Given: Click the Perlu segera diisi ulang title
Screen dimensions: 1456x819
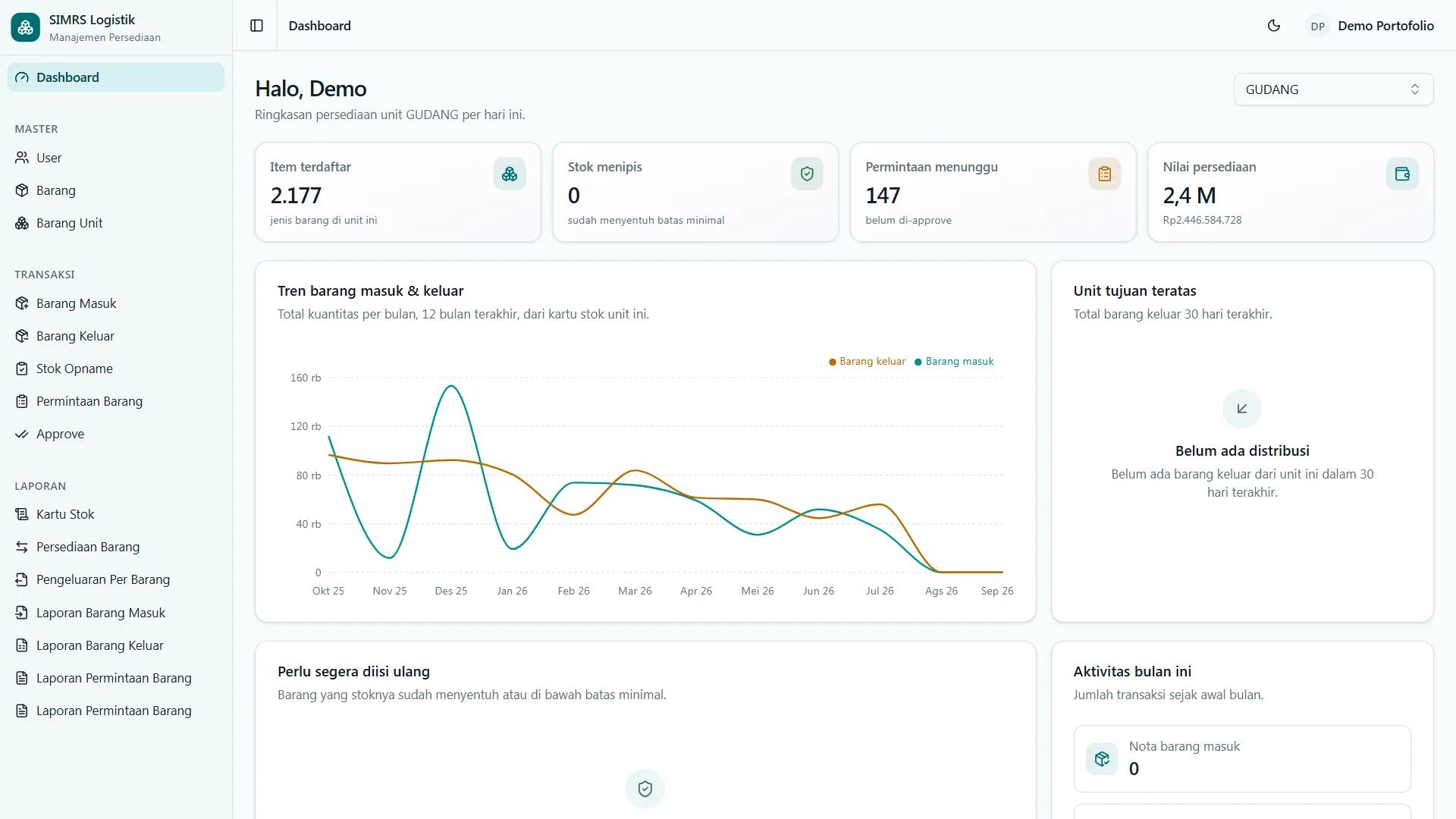Looking at the screenshot, I should coord(353,671).
